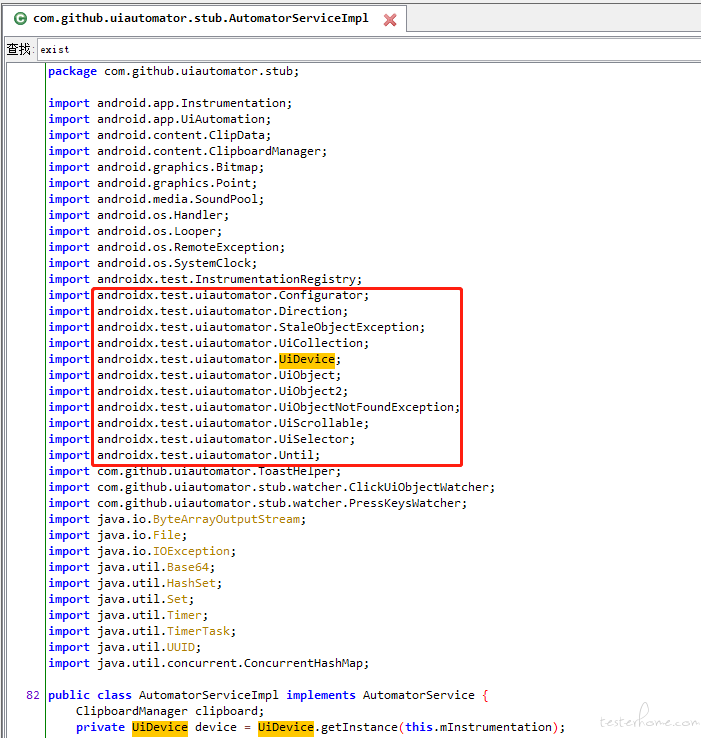The width and height of the screenshot is (701, 738).
Task: Click the ClipboardManager clipboard field line
Action: [170, 711]
